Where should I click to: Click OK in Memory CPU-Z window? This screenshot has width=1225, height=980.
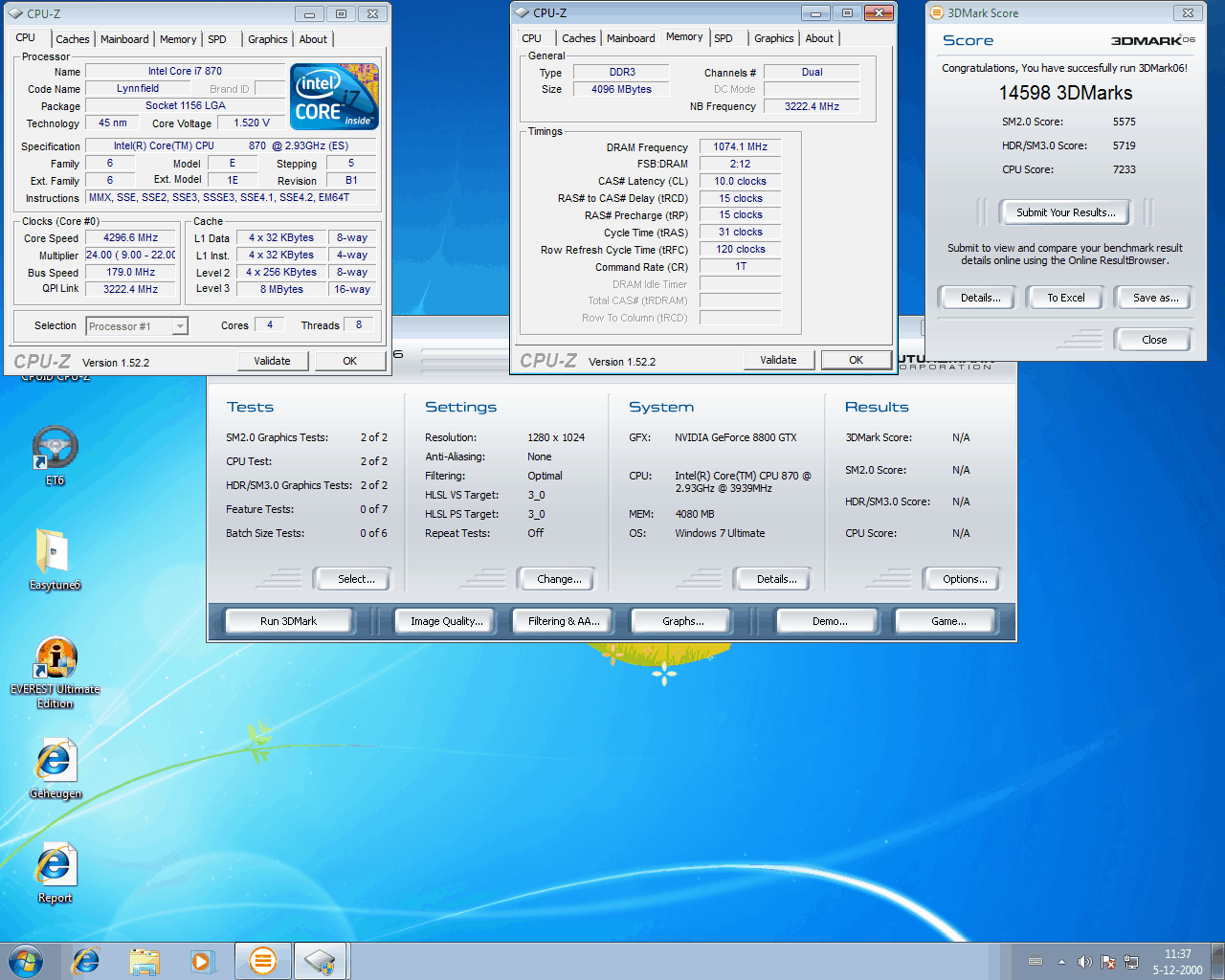pos(856,360)
